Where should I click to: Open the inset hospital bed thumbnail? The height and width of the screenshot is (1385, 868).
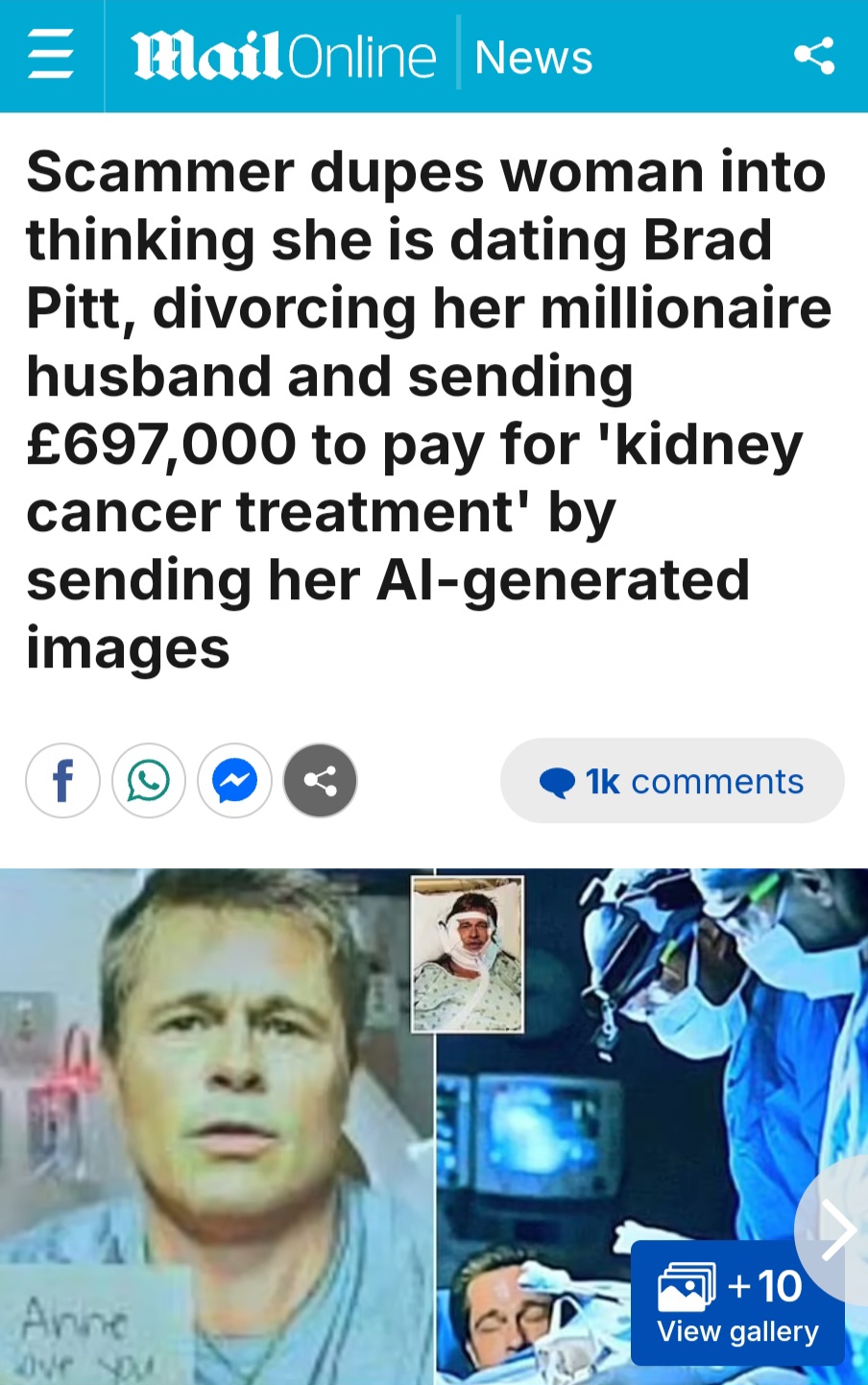[468, 954]
